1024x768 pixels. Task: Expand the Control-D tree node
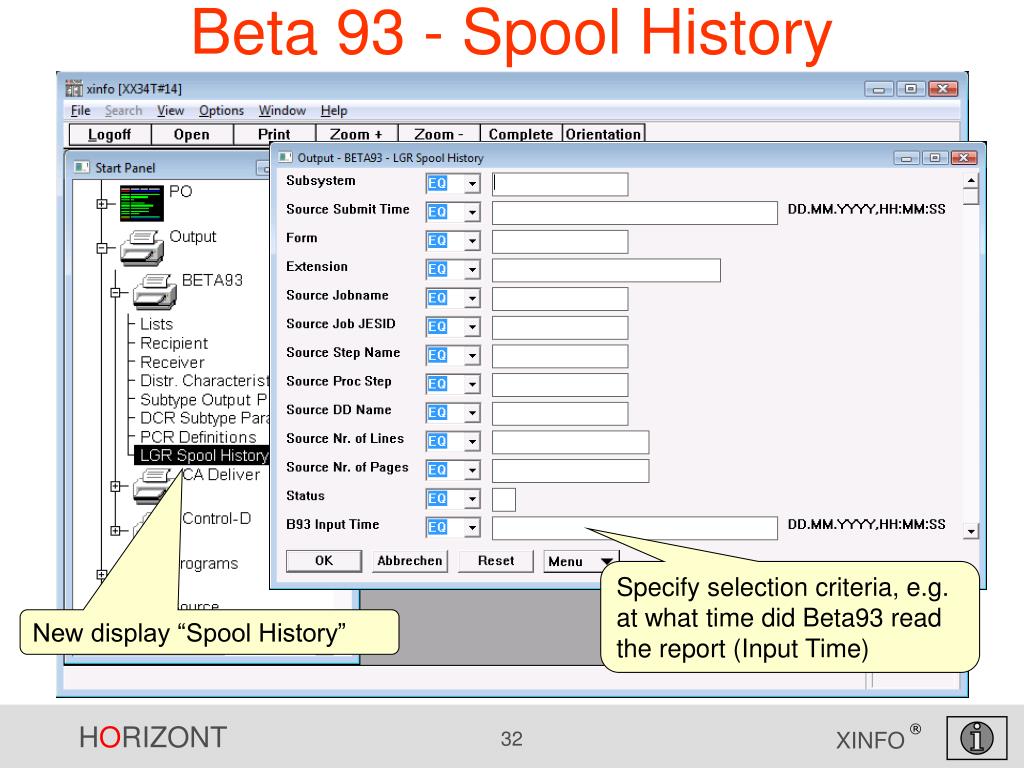(x=116, y=530)
